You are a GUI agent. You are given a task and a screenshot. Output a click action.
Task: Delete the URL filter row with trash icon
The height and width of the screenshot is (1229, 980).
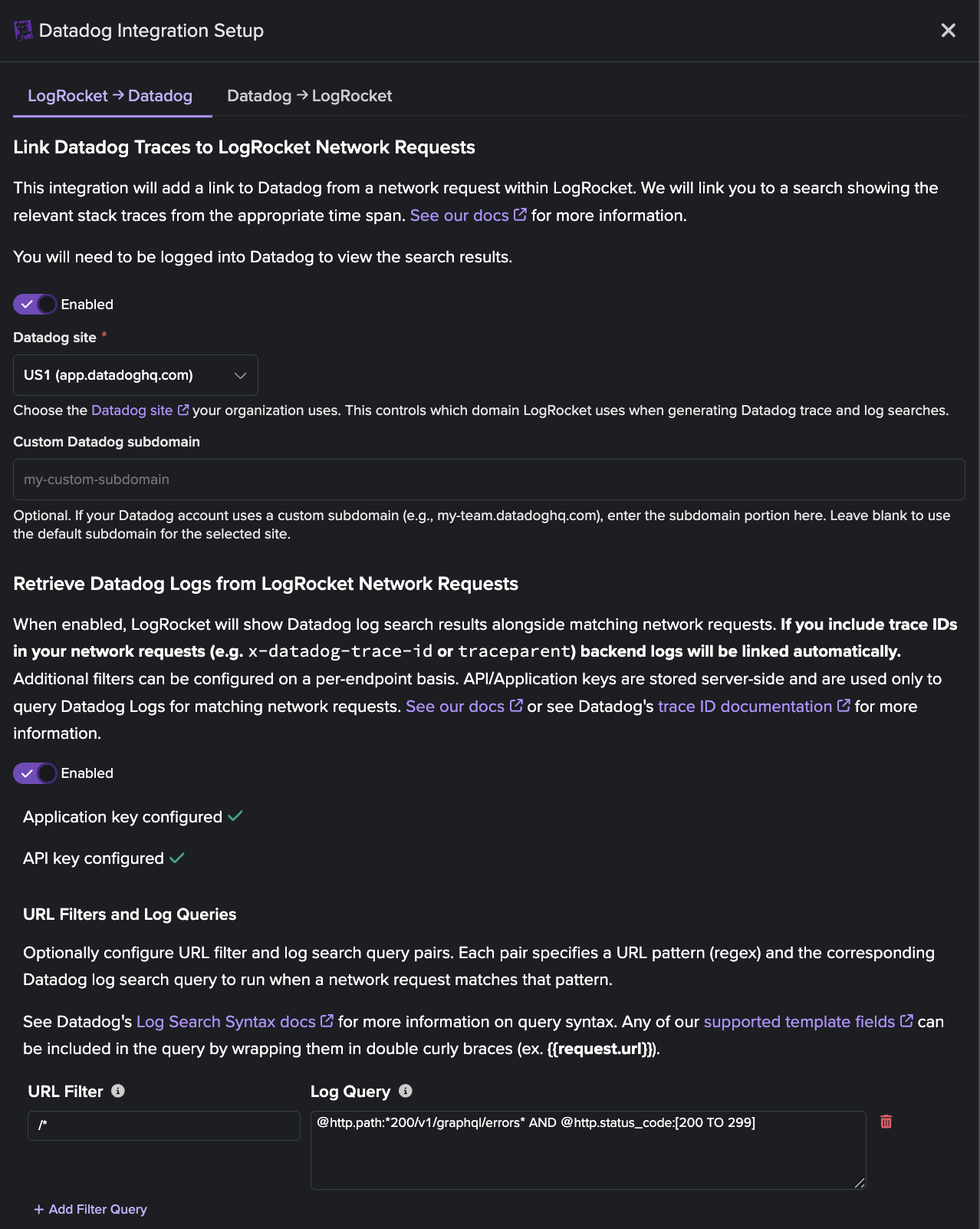886,1122
